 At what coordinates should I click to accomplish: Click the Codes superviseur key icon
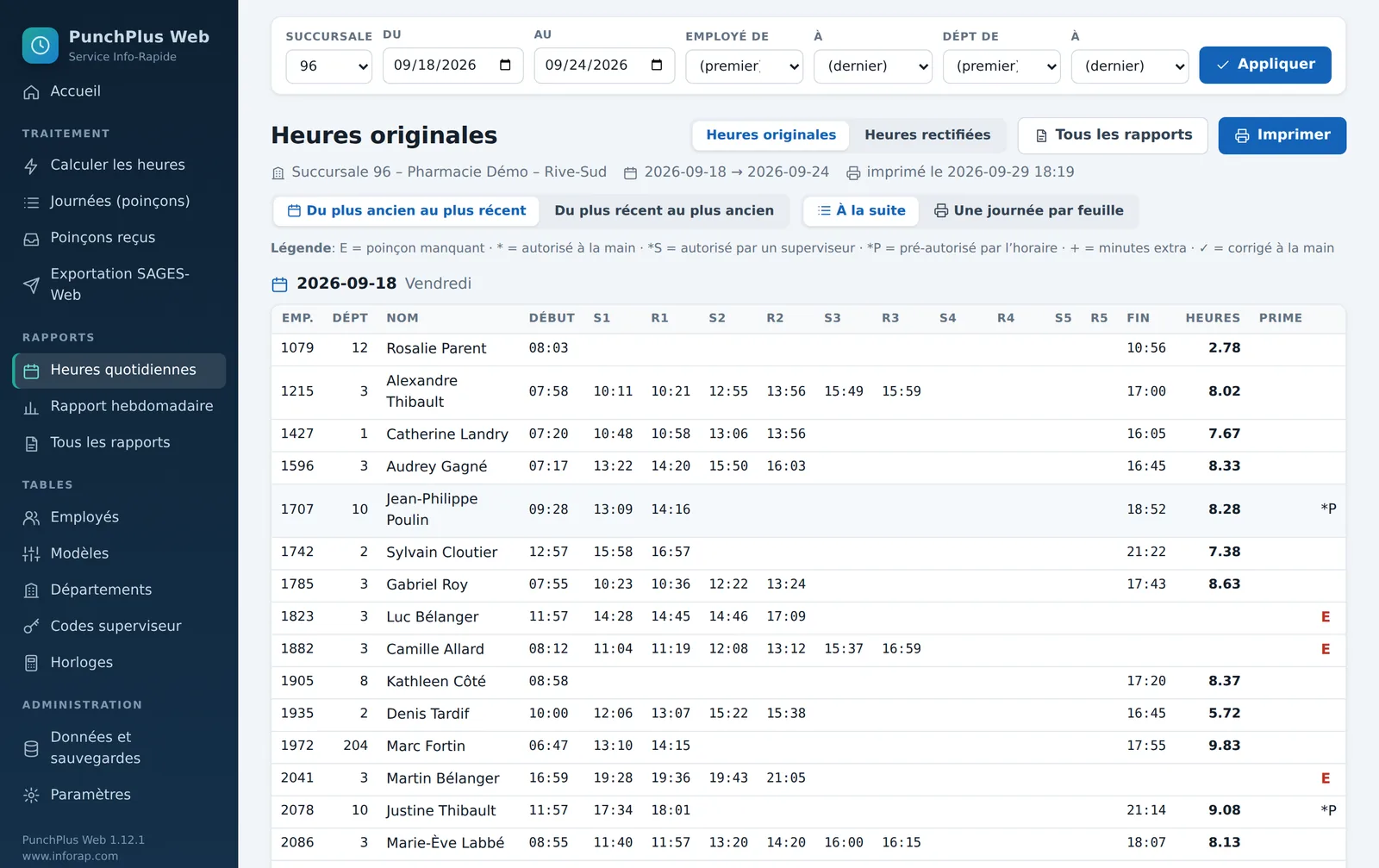[x=31, y=627]
